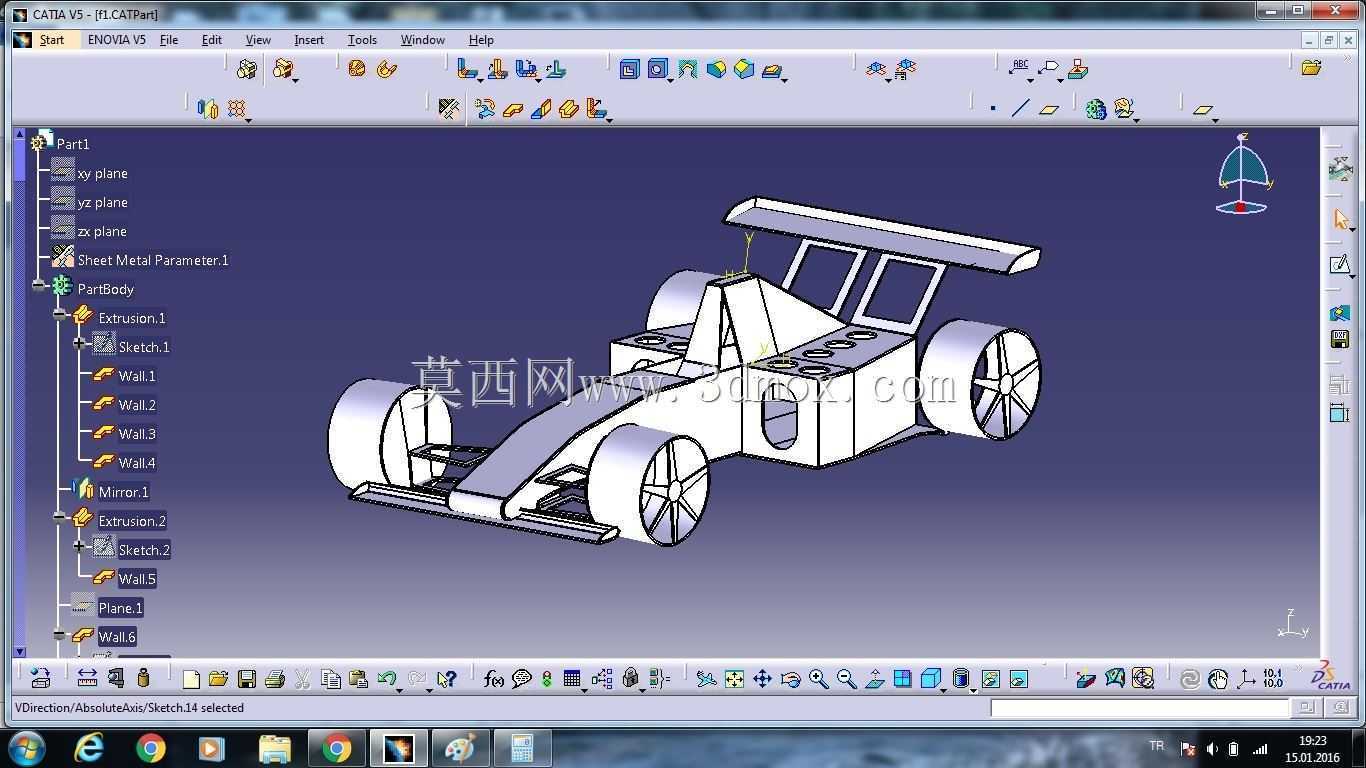Open the File menu

click(x=169, y=40)
